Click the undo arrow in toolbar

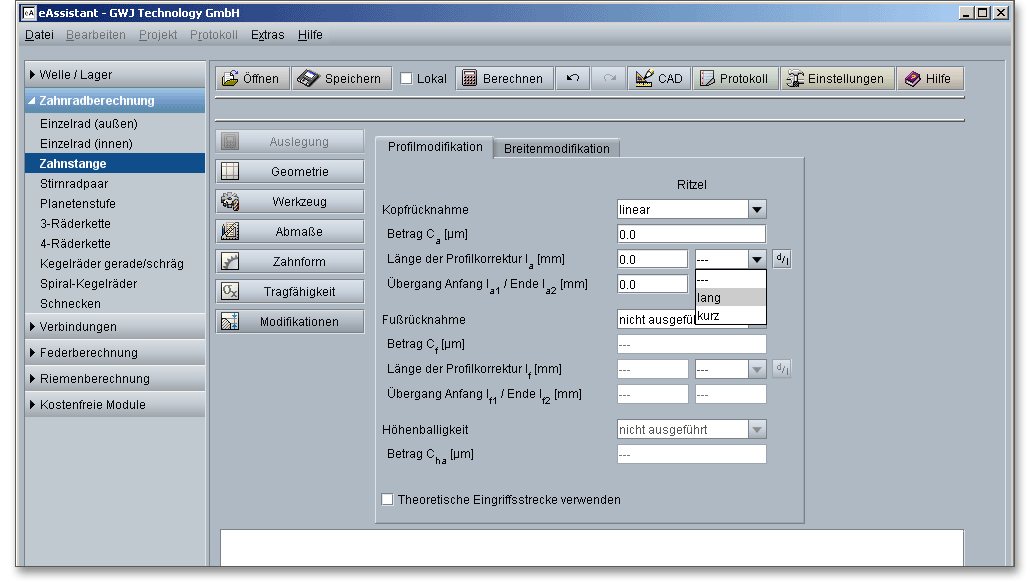tap(573, 79)
